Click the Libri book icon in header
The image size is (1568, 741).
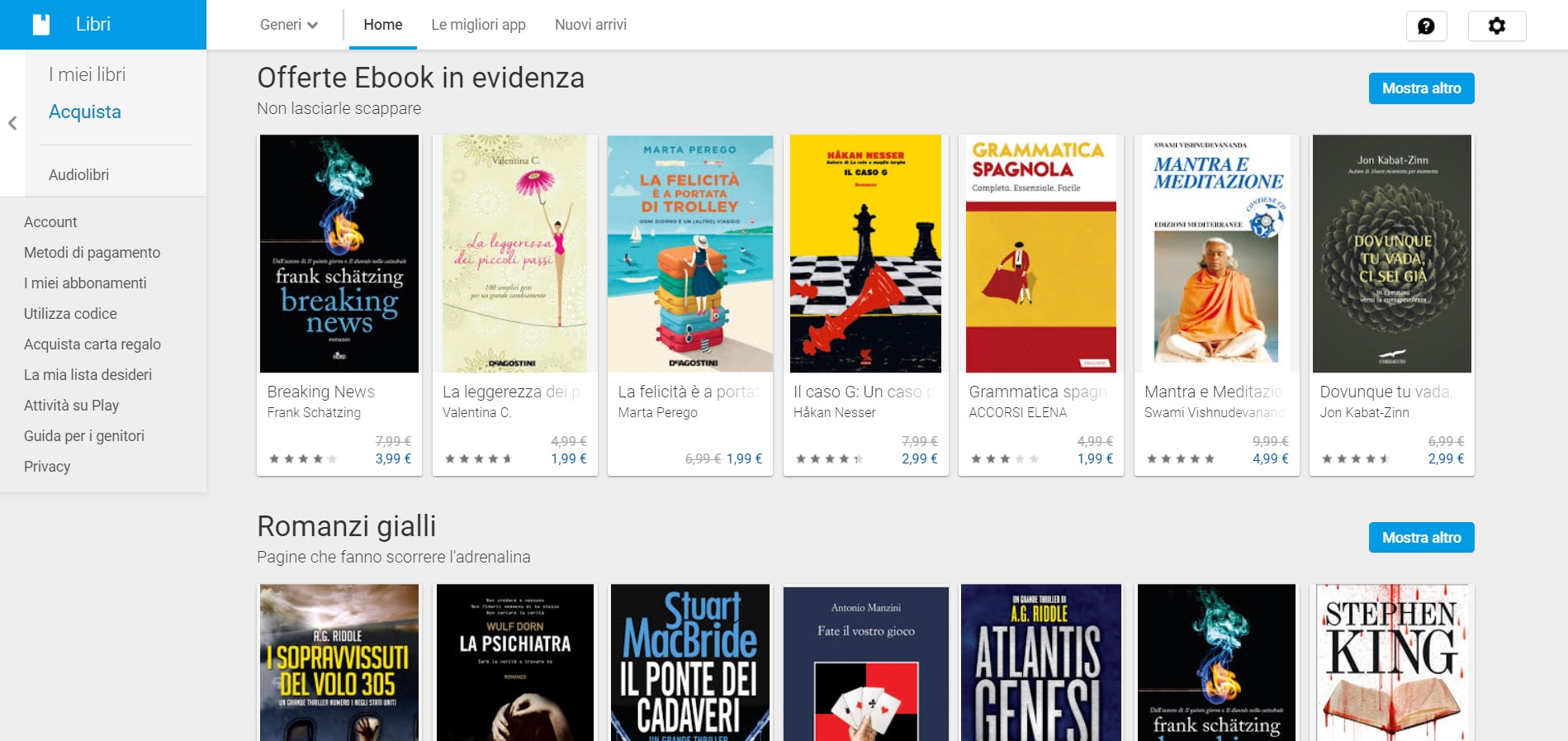click(41, 25)
